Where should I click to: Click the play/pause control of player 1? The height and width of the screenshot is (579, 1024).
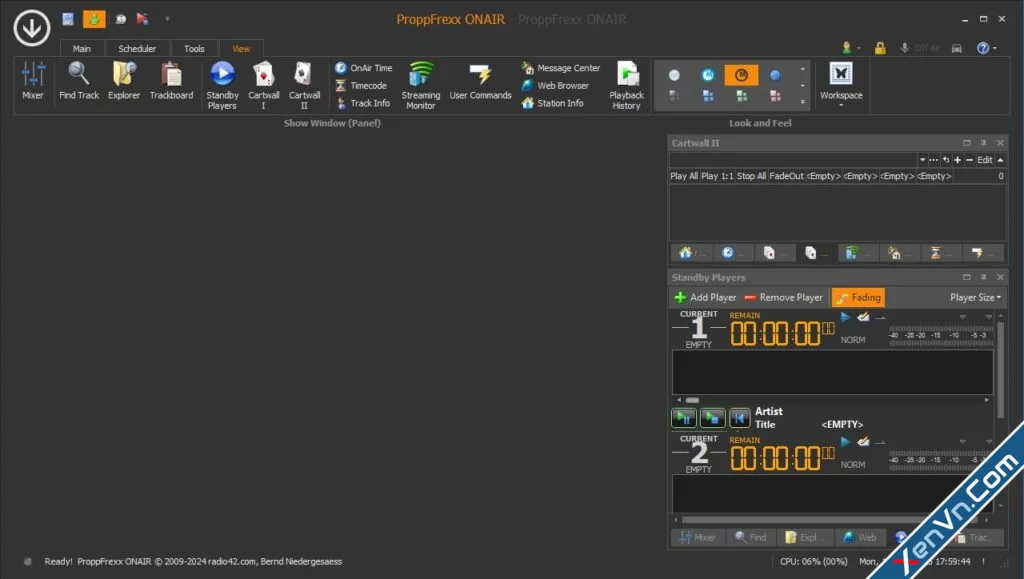(684, 418)
